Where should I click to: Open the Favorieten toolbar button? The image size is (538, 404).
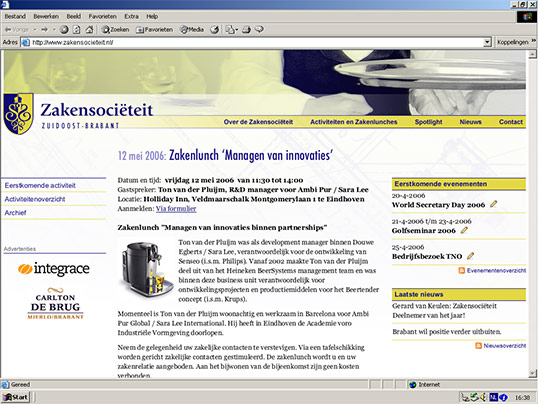coord(154,30)
